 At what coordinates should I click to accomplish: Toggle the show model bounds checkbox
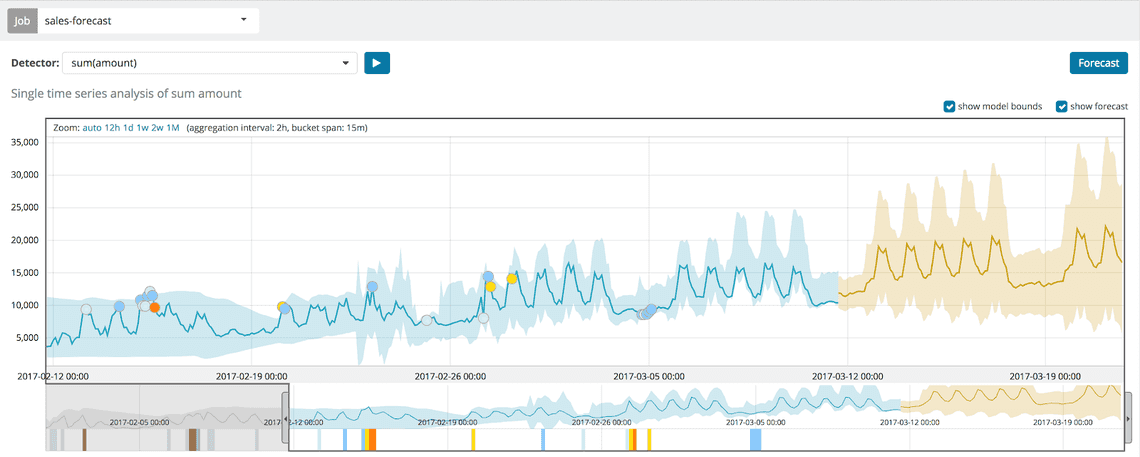pyautogui.click(x=949, y=107)
